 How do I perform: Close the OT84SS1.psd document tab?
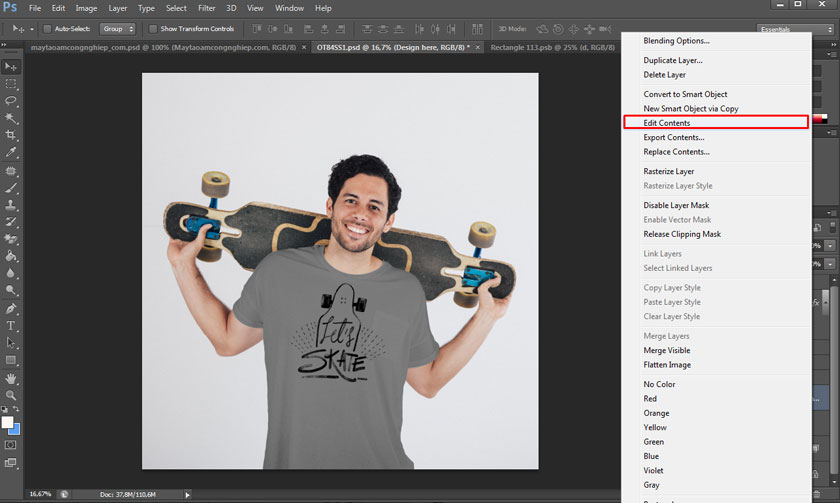coord(478,48)
